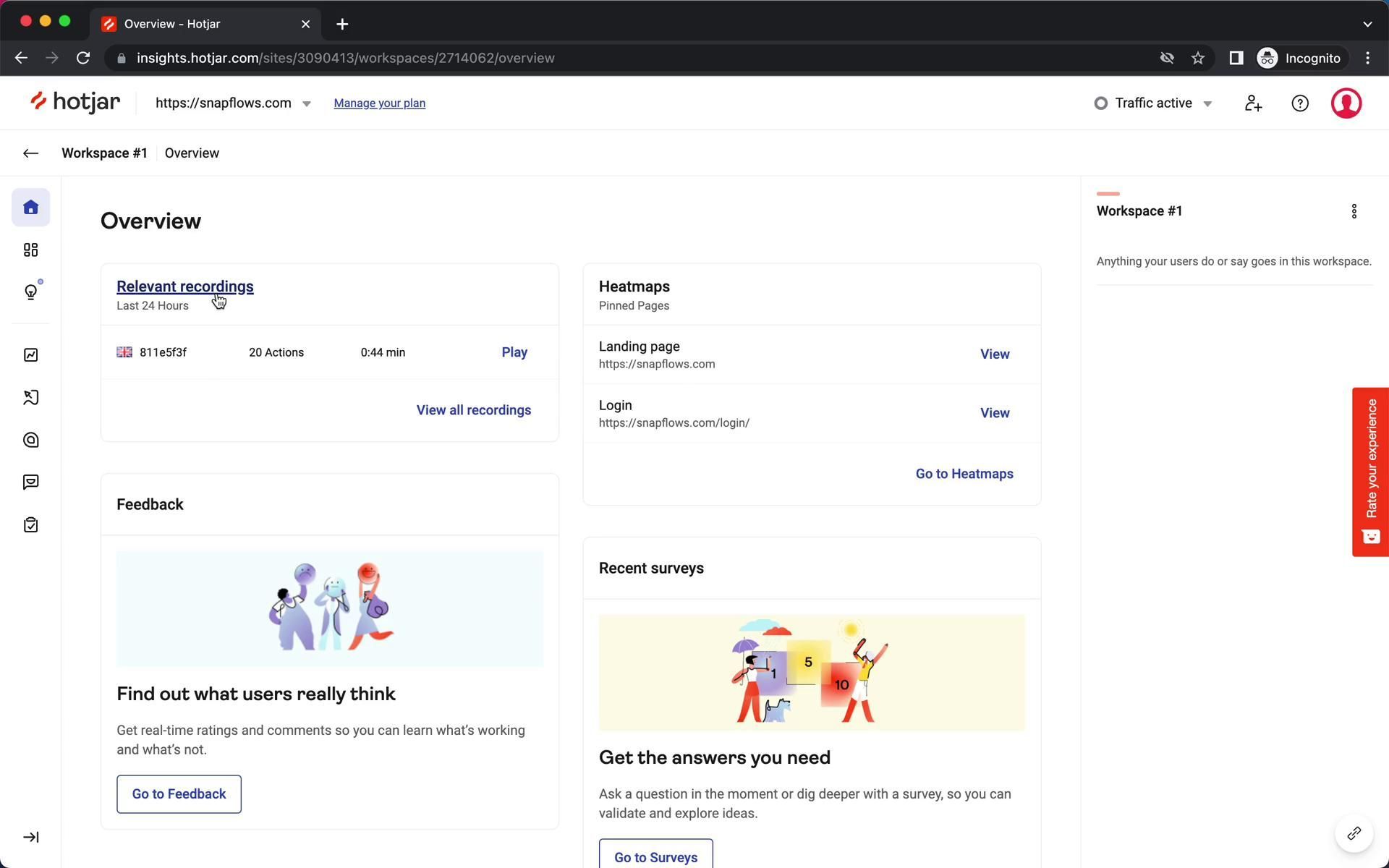The width and height of the screenshot is (1389, 868).
Task: Open the Dashboards icon in sidebar
Action: coord(30,250)
